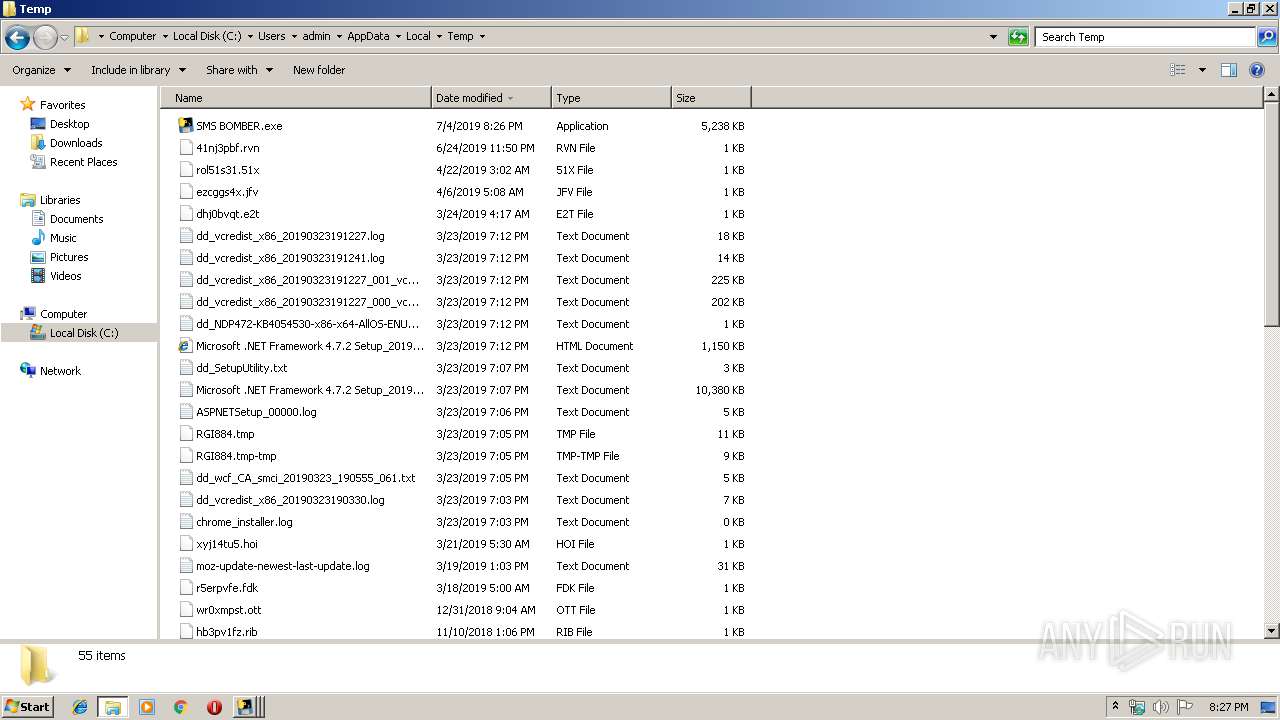Click the network tray icon
The width and height of the screenshot is (1280, 720).
(1137, 707)
